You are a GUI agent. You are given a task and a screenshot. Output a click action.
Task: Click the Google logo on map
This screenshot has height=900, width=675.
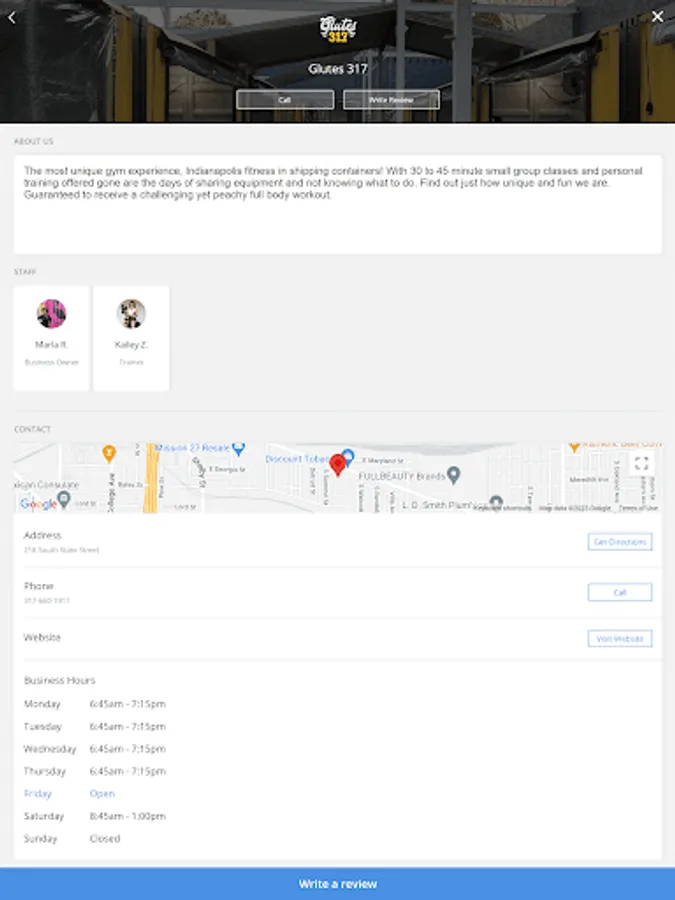[38, 504]
